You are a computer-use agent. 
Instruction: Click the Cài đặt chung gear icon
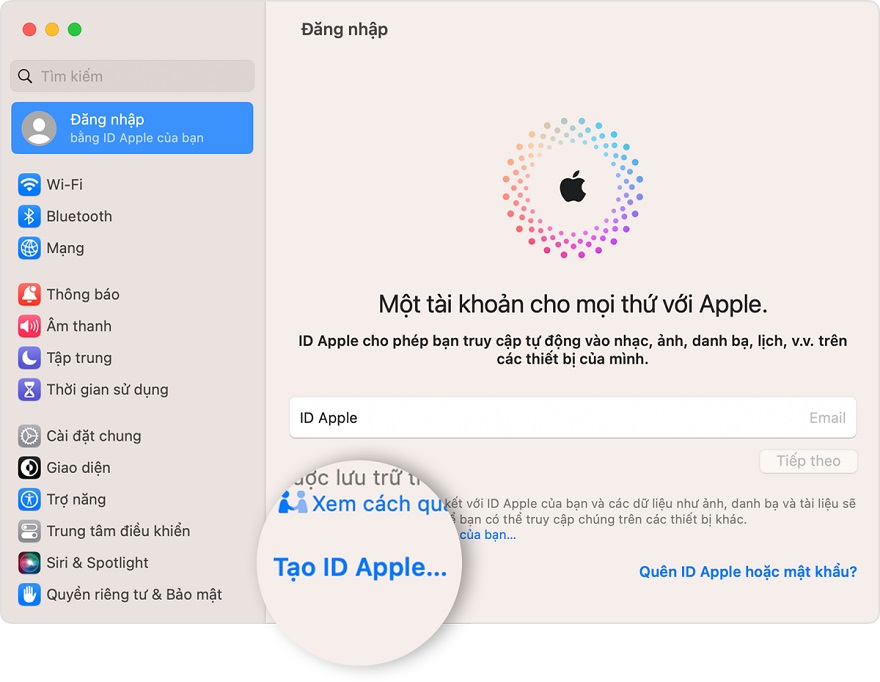[x=29, y=436]
